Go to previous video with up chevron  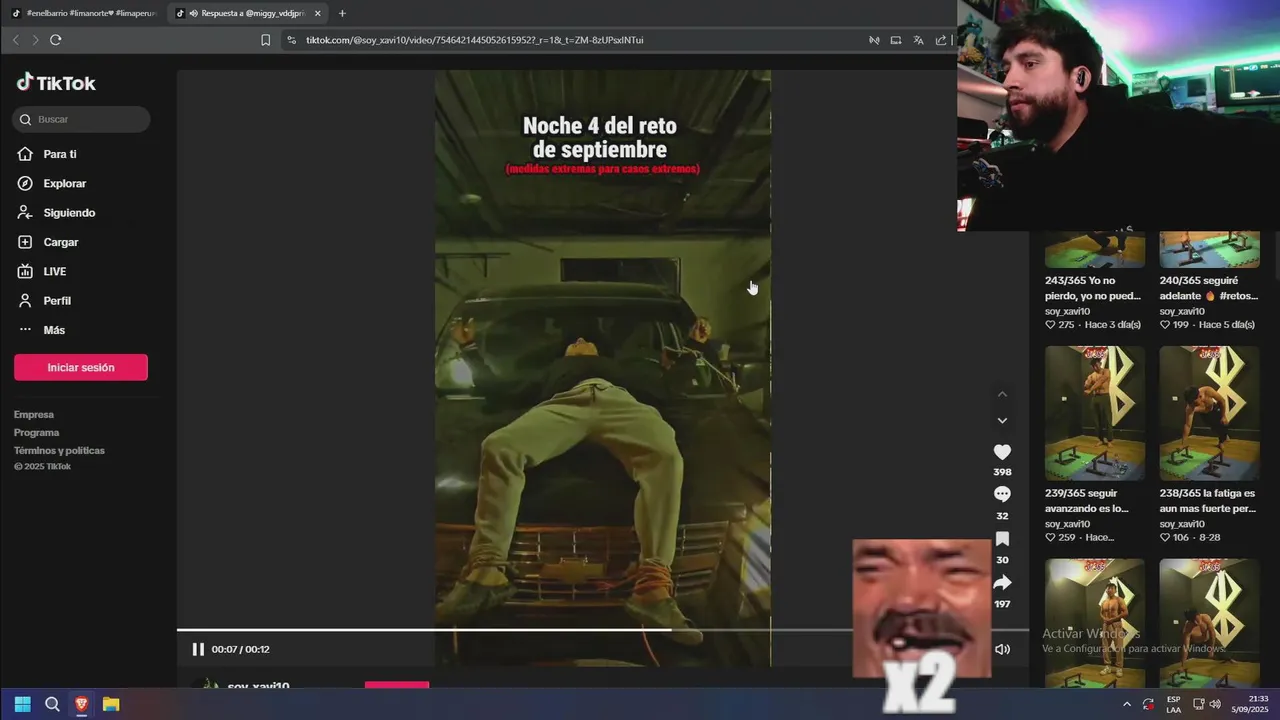pos(1002,394)
